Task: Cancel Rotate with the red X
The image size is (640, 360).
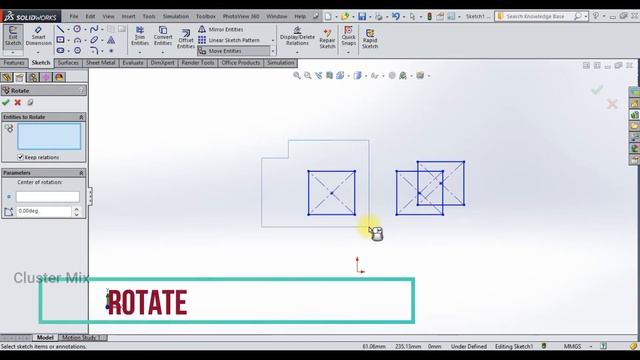Action: point(18,102)
